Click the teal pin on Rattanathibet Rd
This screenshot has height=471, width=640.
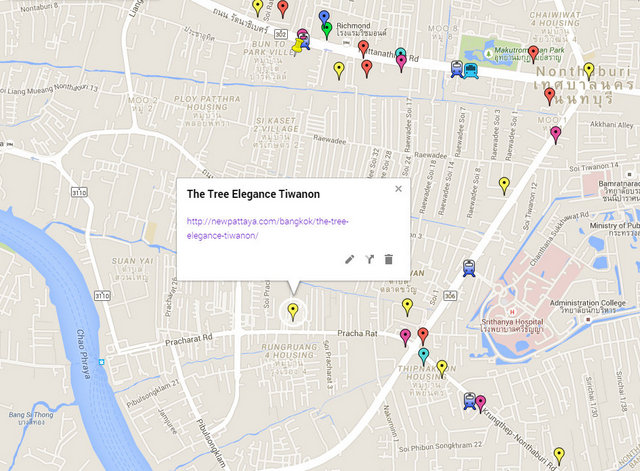[x=401, y=52]
